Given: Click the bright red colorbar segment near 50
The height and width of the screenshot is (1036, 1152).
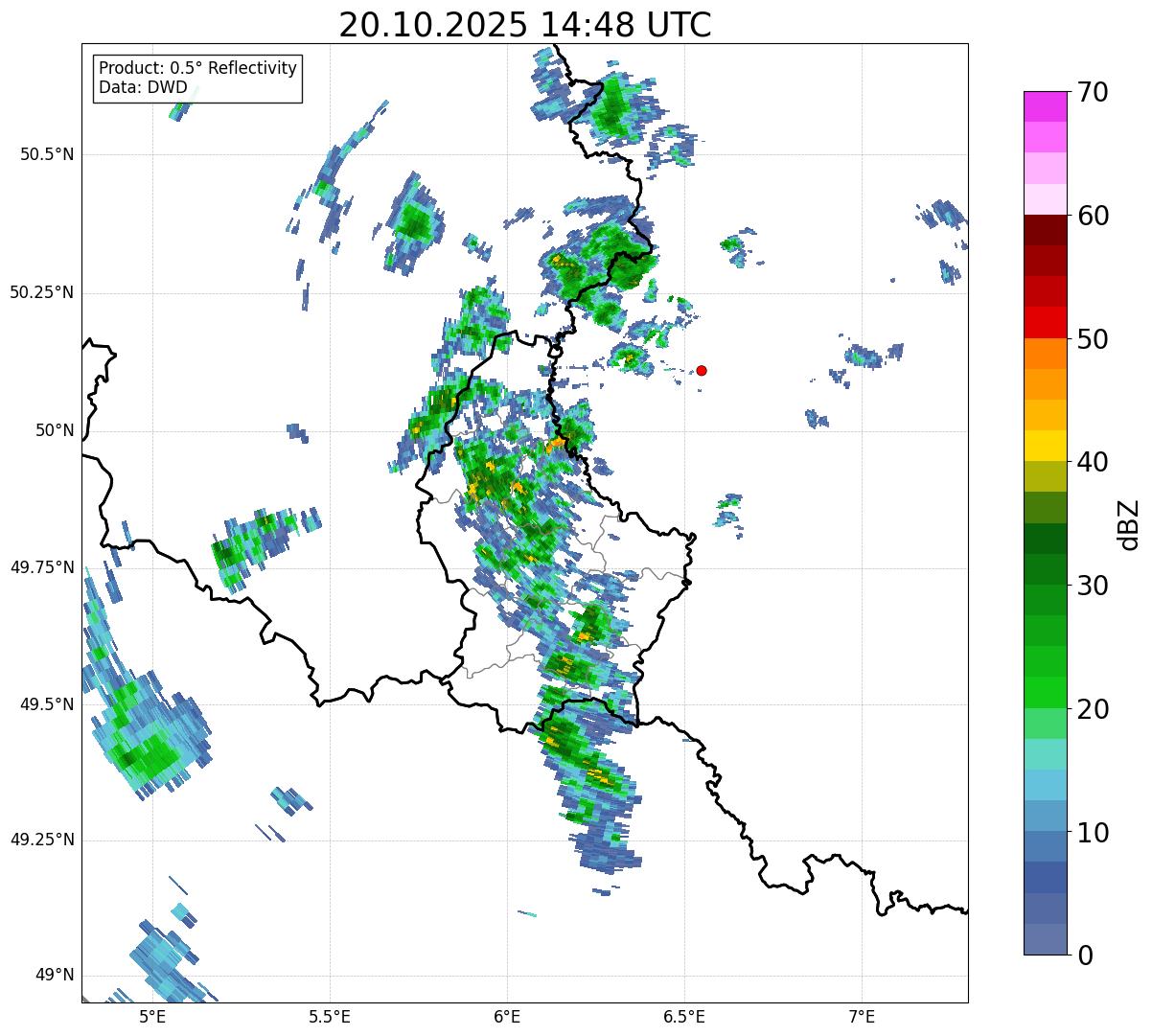Looking at the screenshot, I should [x=1045, y=322].
